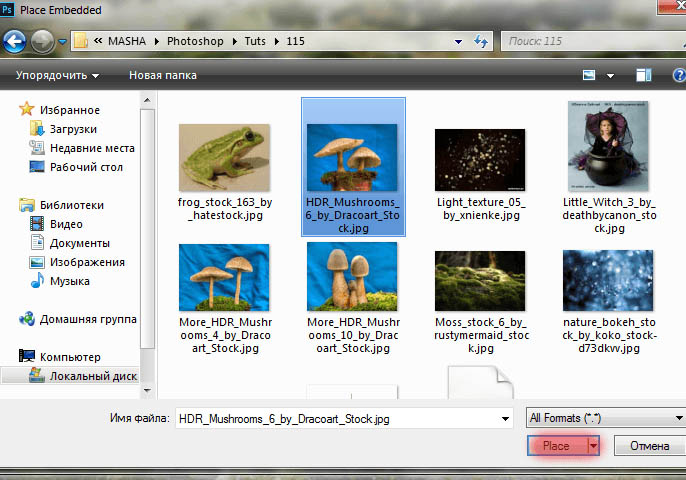Select Избранное in navigation pane

pos(70,110)
